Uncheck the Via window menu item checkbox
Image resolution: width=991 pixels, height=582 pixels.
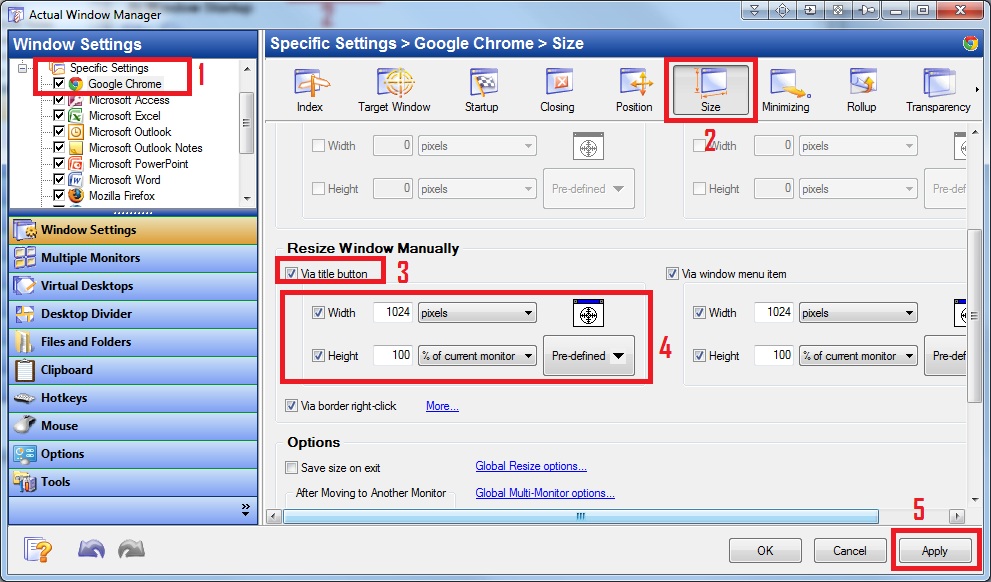click(x=672, y=274)
